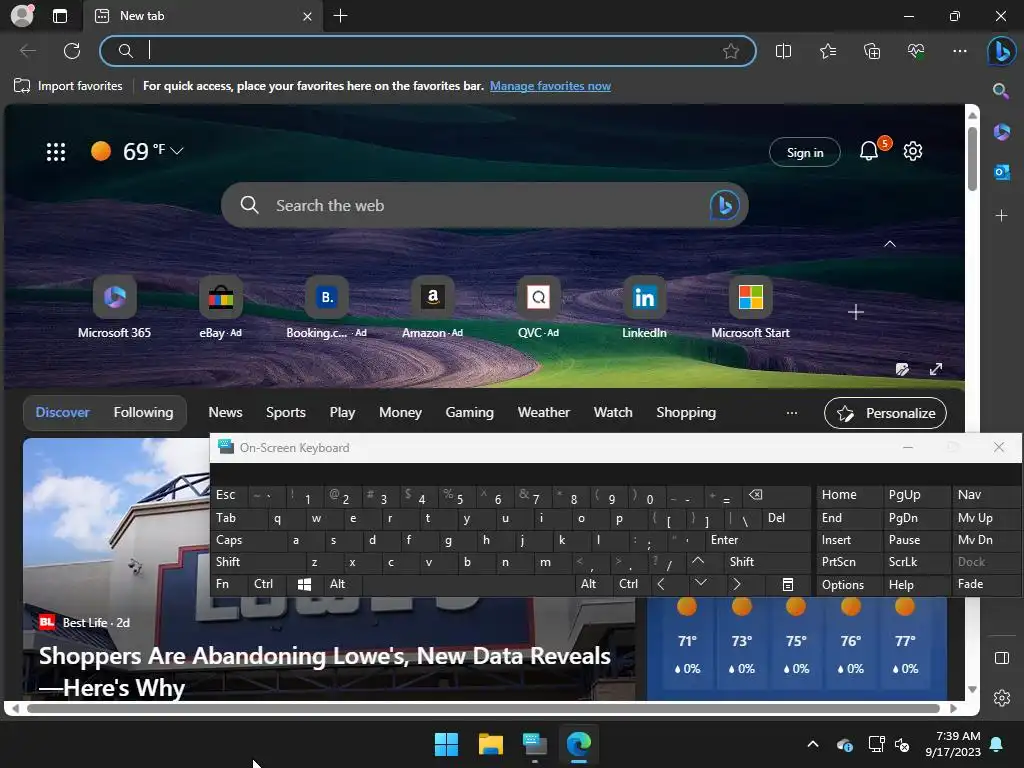
Task: Expand the background to full view
Action: coord(936,369)
